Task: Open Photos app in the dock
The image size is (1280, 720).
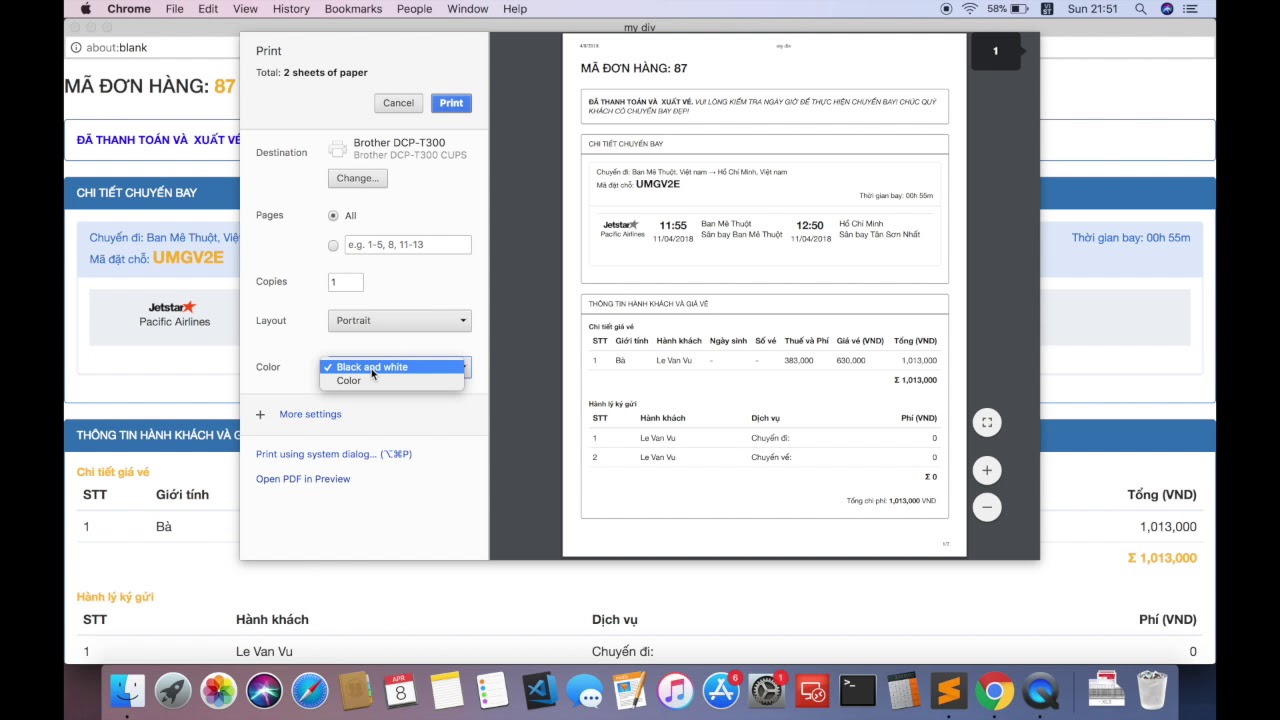Action: (x=218, y=690)
